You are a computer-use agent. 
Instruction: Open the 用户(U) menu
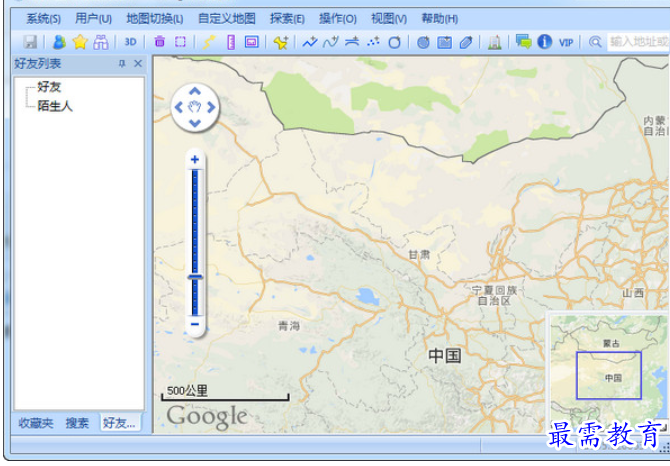click(93, 19)
